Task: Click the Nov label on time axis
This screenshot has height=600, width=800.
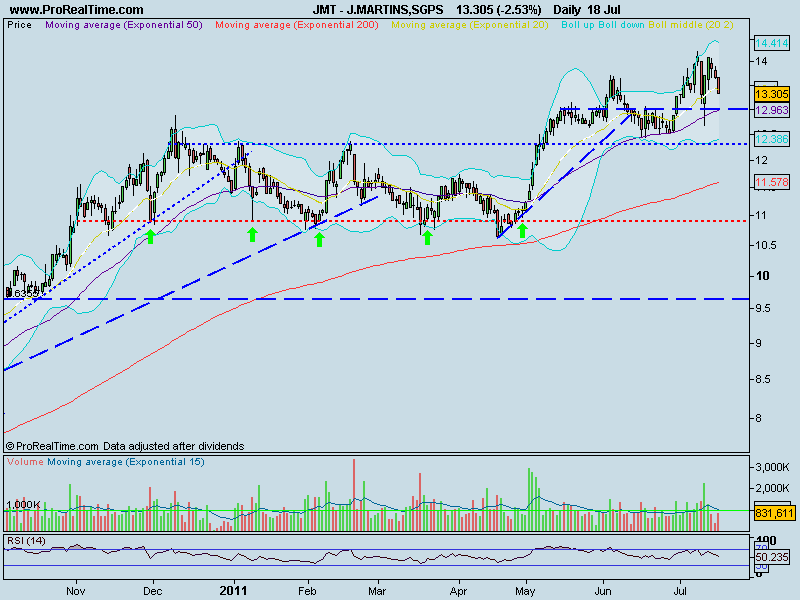Action: coord(76,591)
